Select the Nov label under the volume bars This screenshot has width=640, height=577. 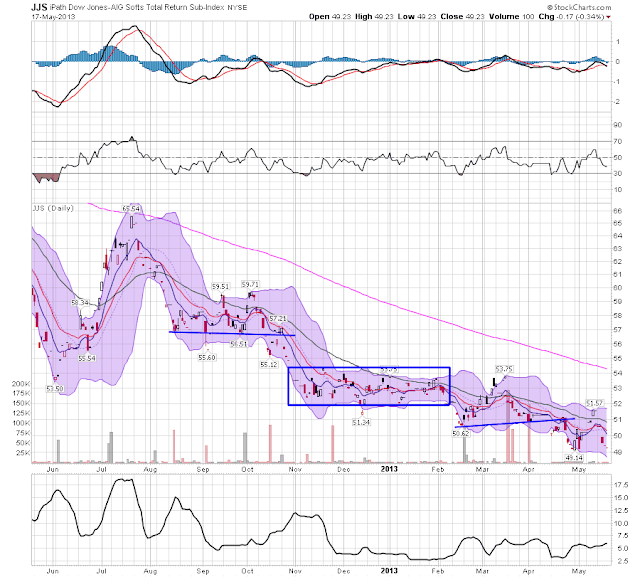point(295,470)
